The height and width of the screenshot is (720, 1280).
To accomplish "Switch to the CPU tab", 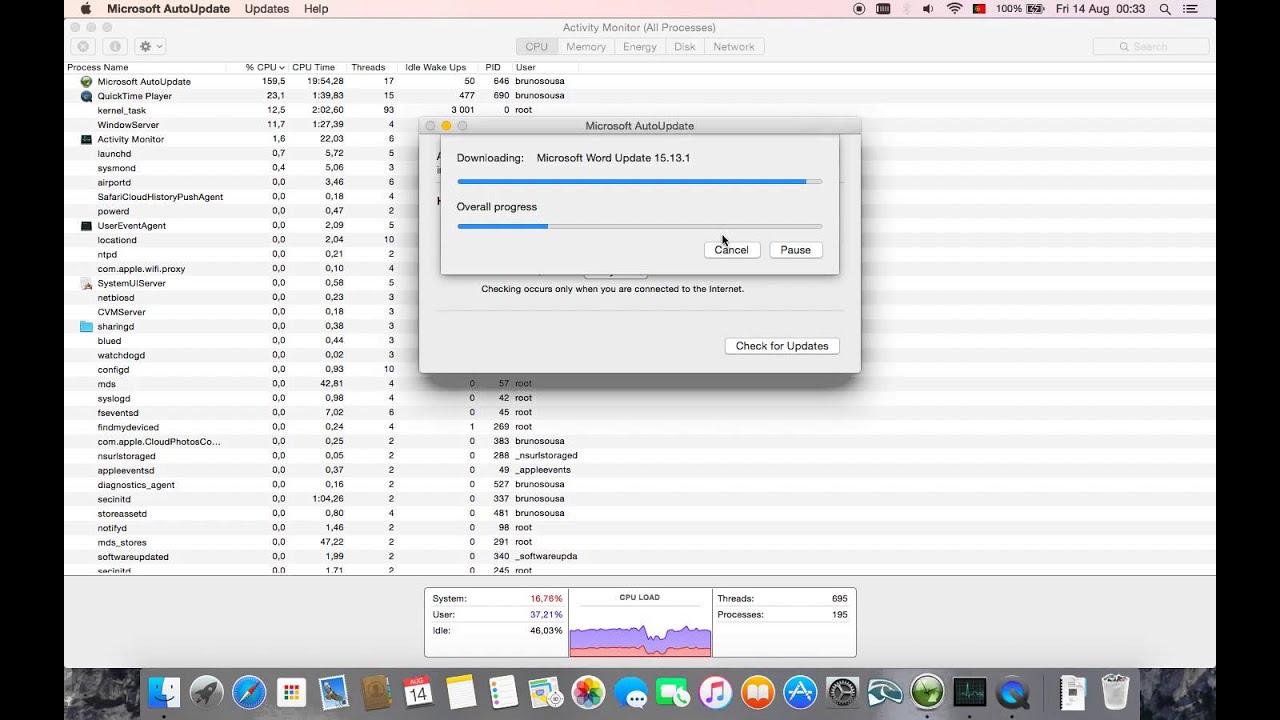I will point(537,47).
